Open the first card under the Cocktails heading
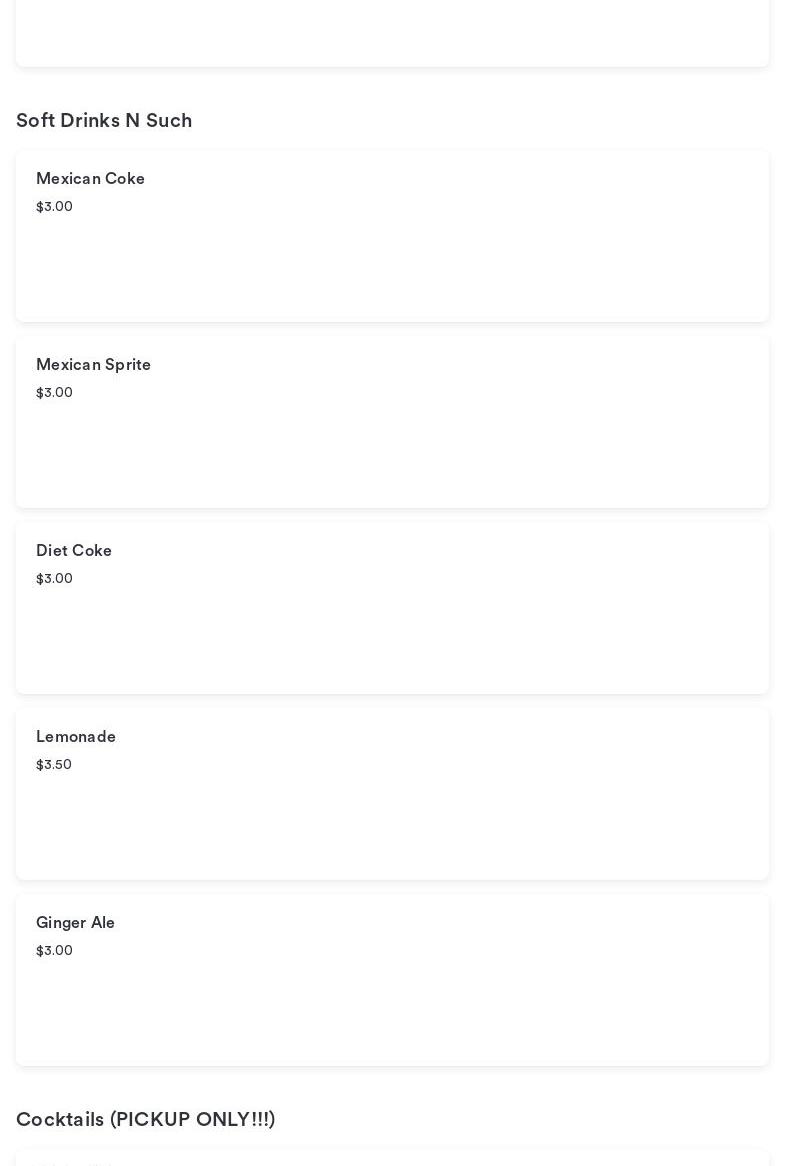 (392, 1159)
